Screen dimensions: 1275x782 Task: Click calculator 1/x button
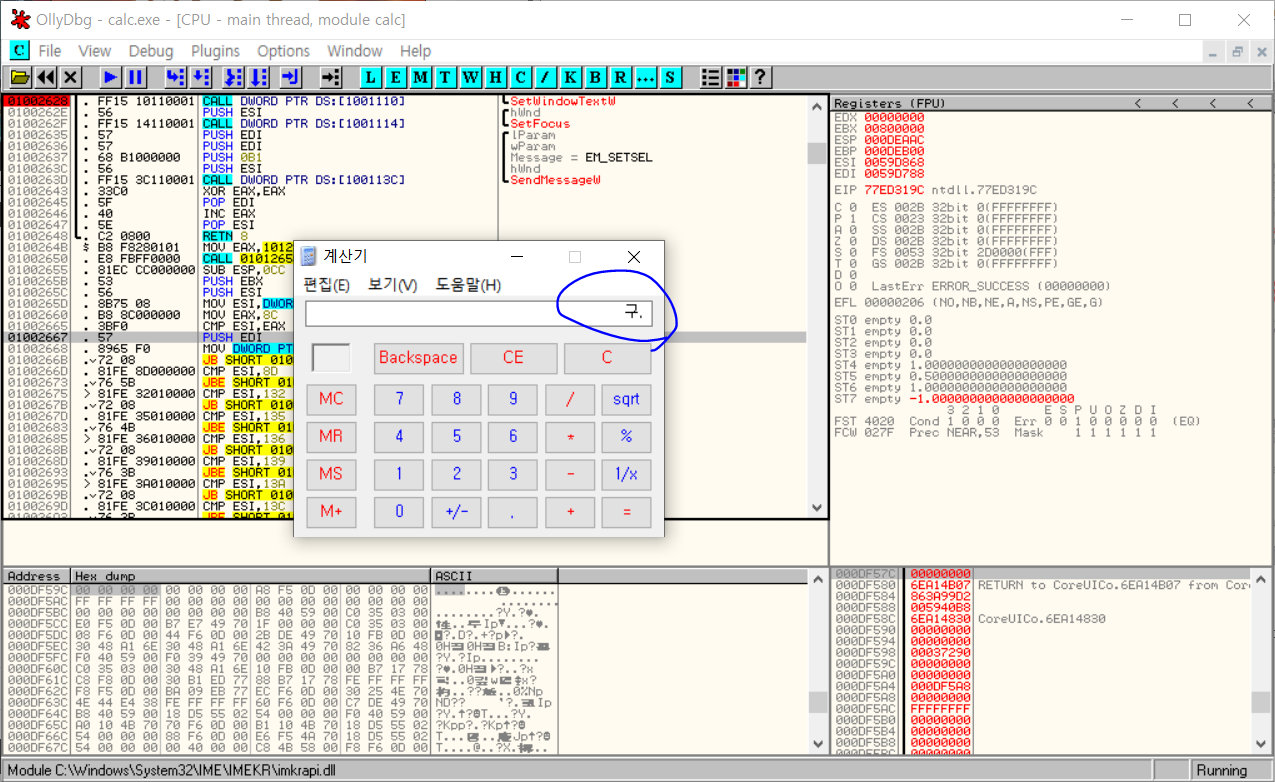626,474
